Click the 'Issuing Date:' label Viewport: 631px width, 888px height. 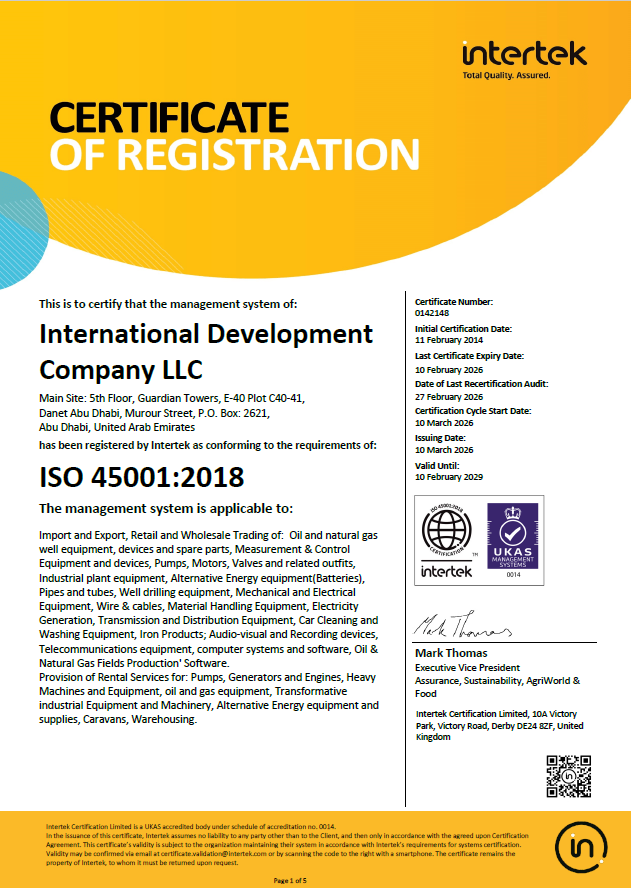pyautogui.click(x=440, y=438)
